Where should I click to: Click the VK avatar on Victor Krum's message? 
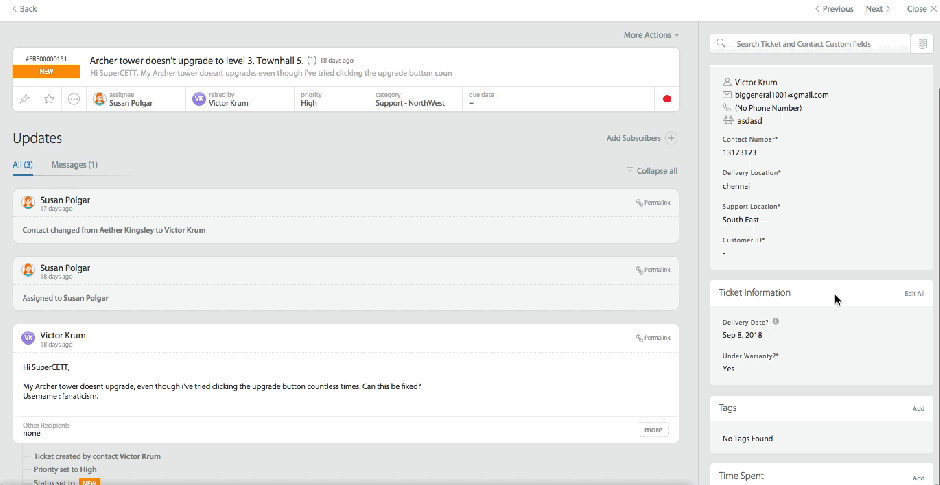coord(28,338)
